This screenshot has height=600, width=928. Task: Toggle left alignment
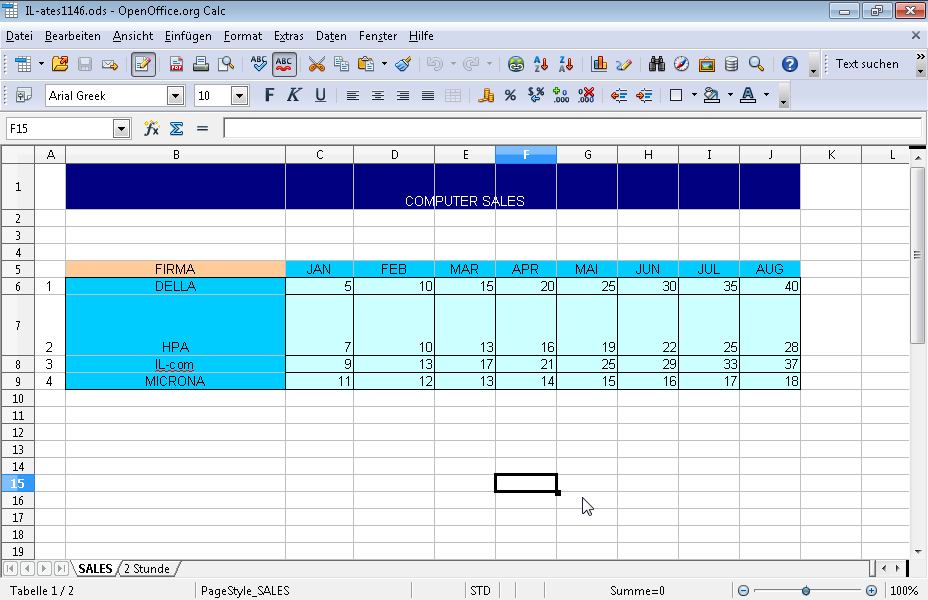[x=353, y=95]
